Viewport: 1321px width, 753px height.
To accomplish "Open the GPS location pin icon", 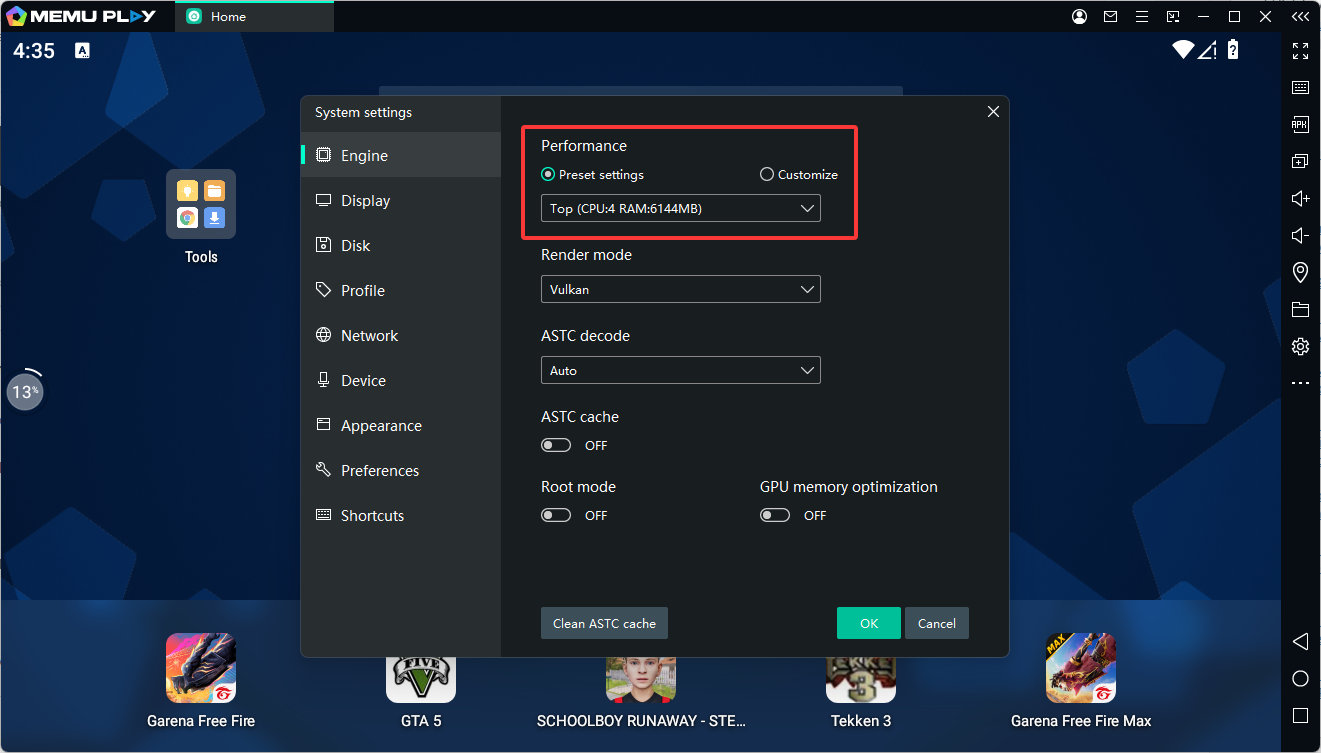I will point(1300,272).
